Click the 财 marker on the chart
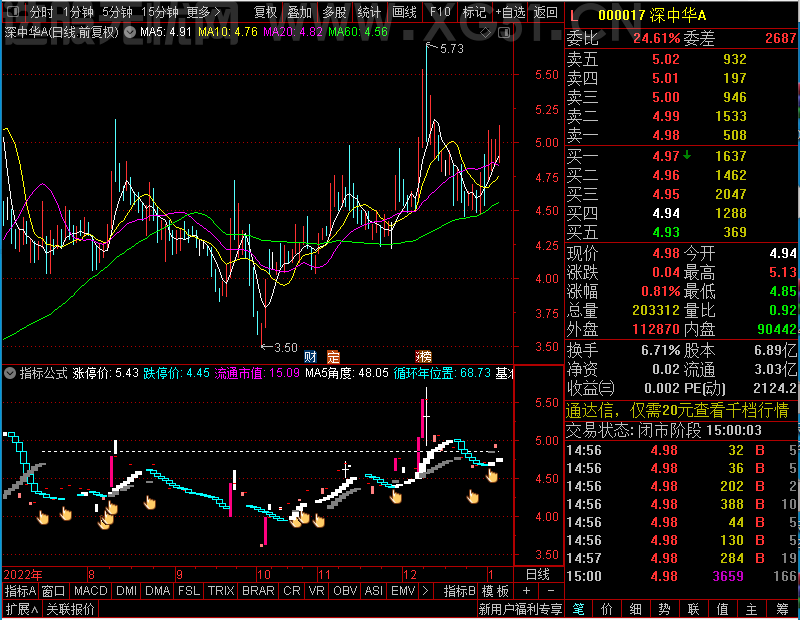This screenshot has height=620, width=800. click(x=310, y=356)
